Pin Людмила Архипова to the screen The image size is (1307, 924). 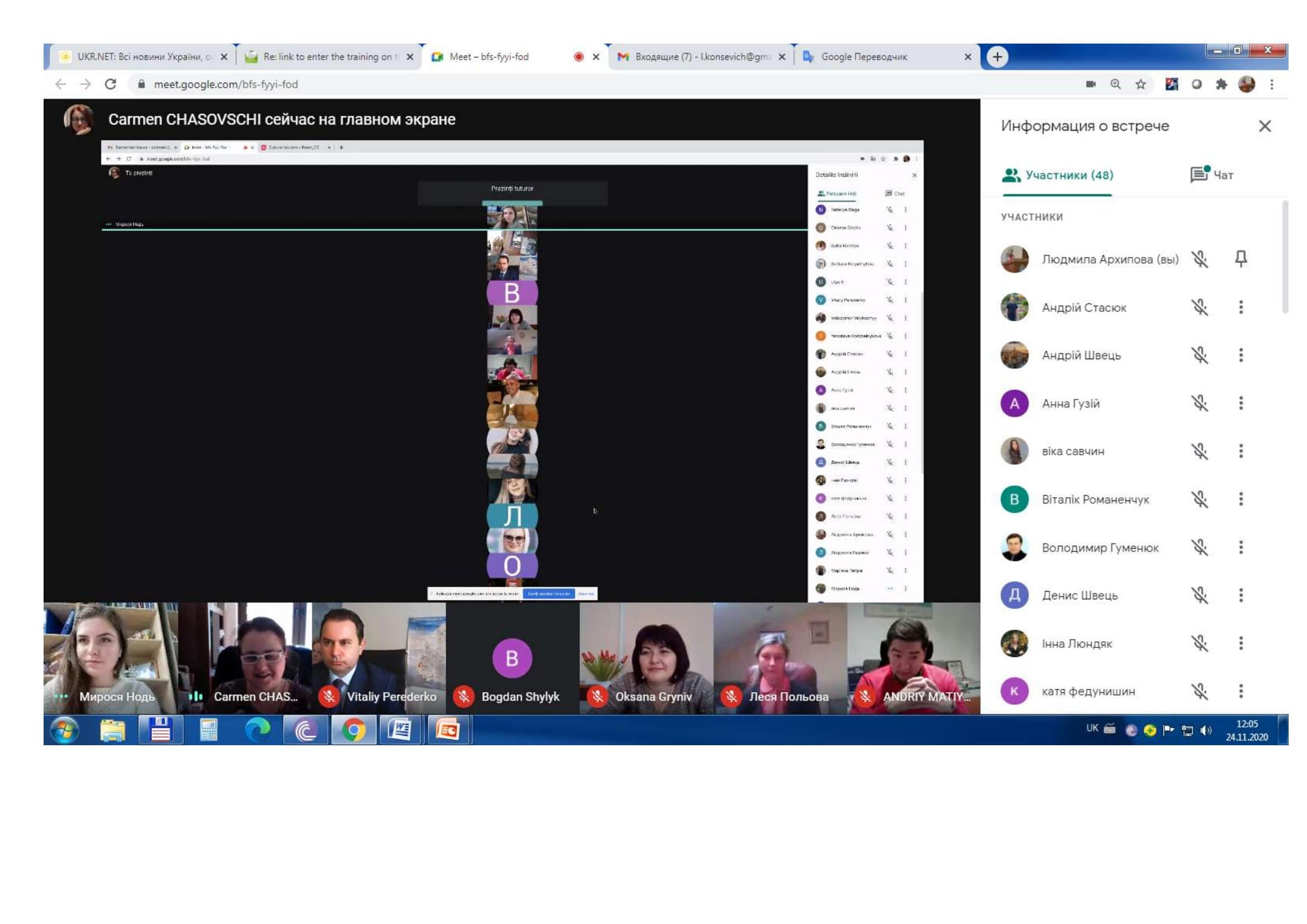point(1241,259)
